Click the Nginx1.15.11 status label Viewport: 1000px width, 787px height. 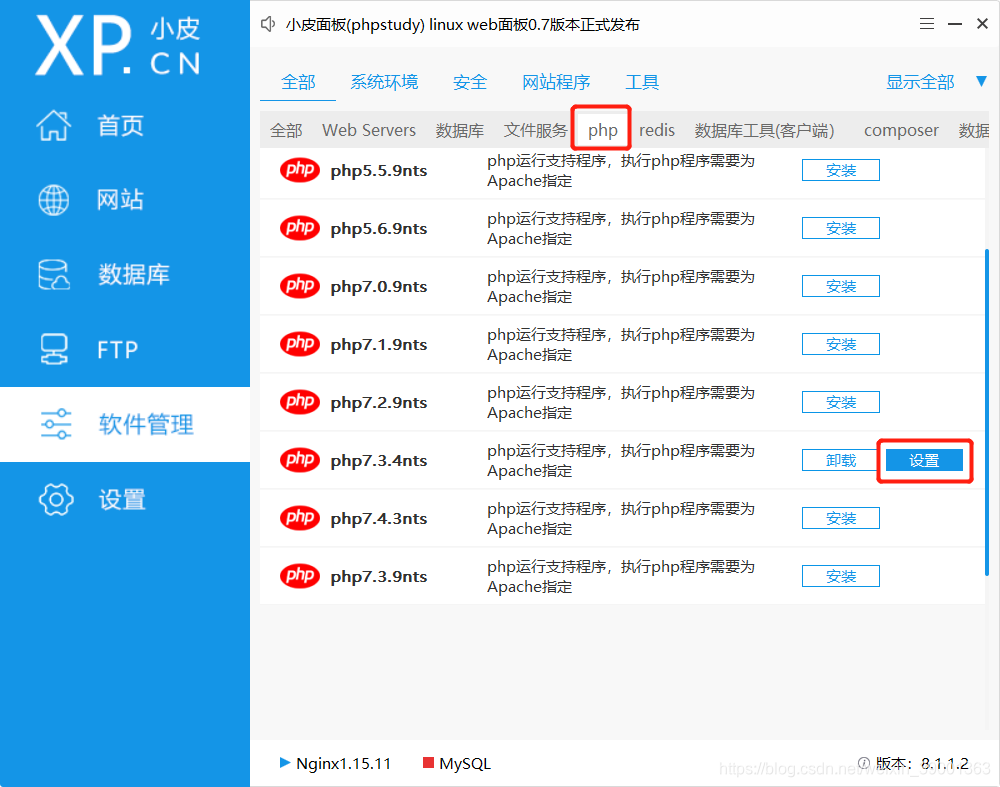(x=343, y=763)
